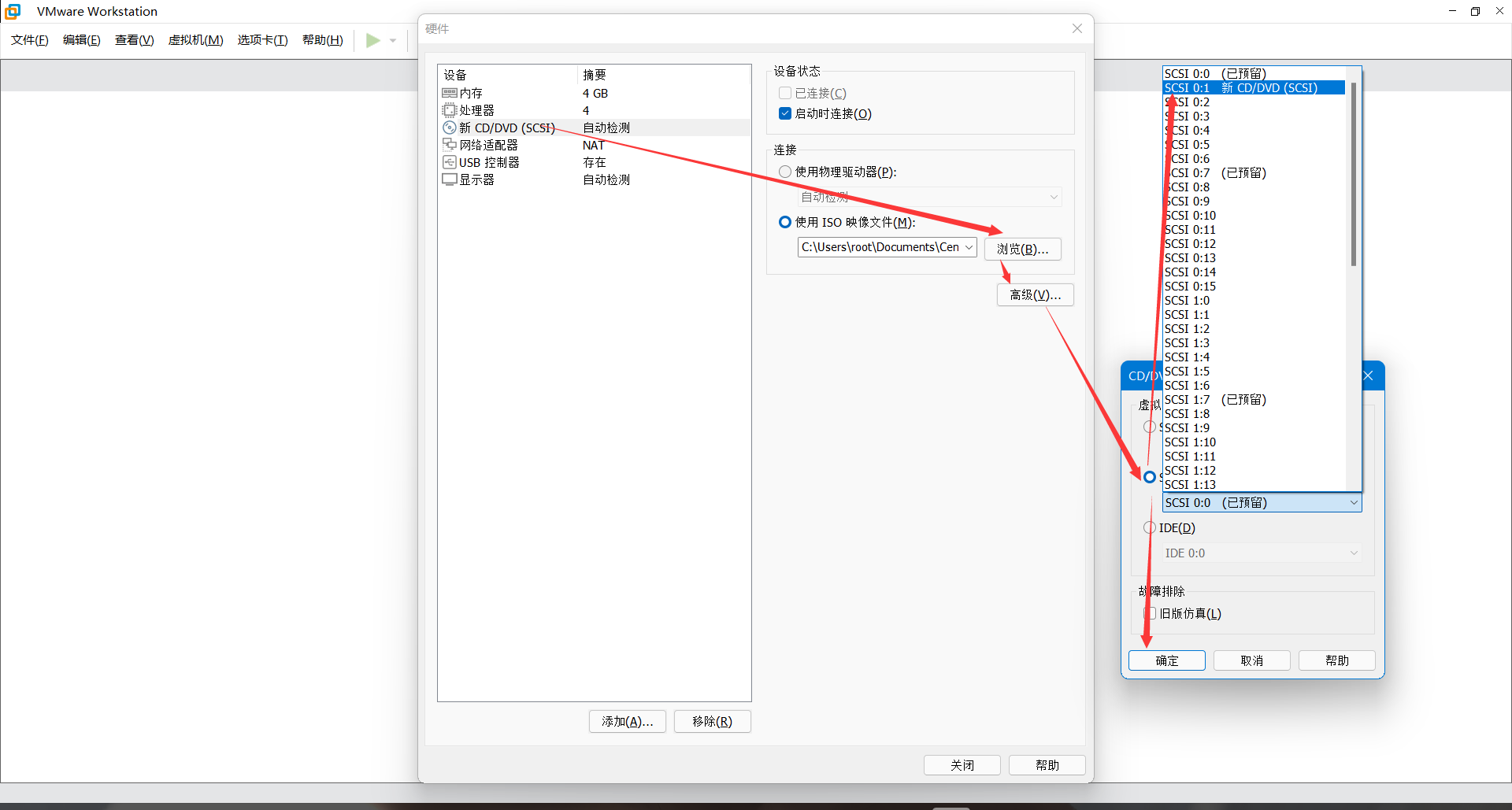1512x810 pixels.
Task: Uncheck 启动时连接(O) checkbox
Action: click(785, 113)
